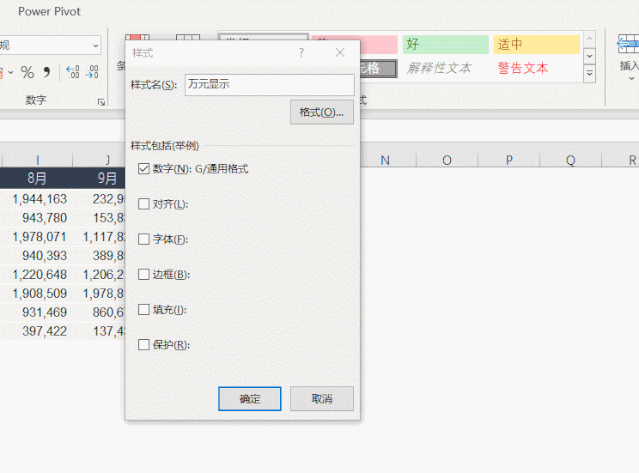Apply comma style format
Screen dimensions: 639x473
(x=47, y=73)
